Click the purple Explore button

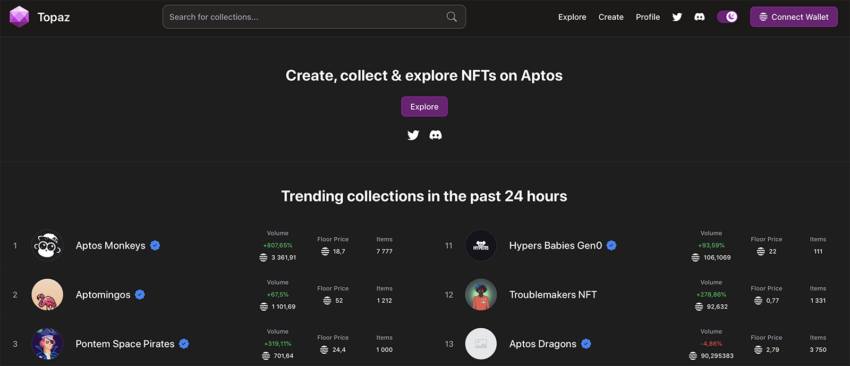click(424, 106)
